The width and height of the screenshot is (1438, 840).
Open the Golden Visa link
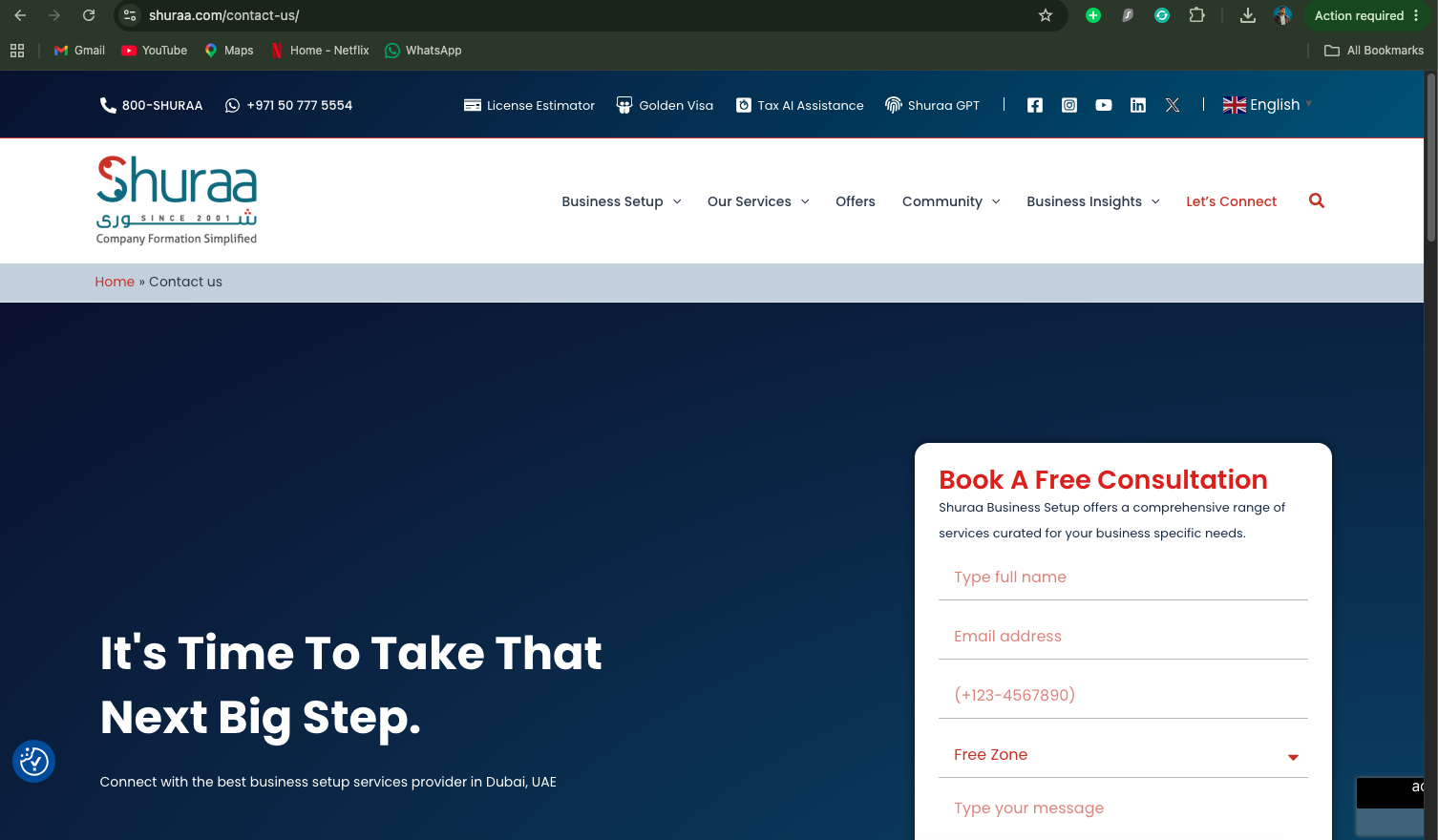click(x=665, y=105)
